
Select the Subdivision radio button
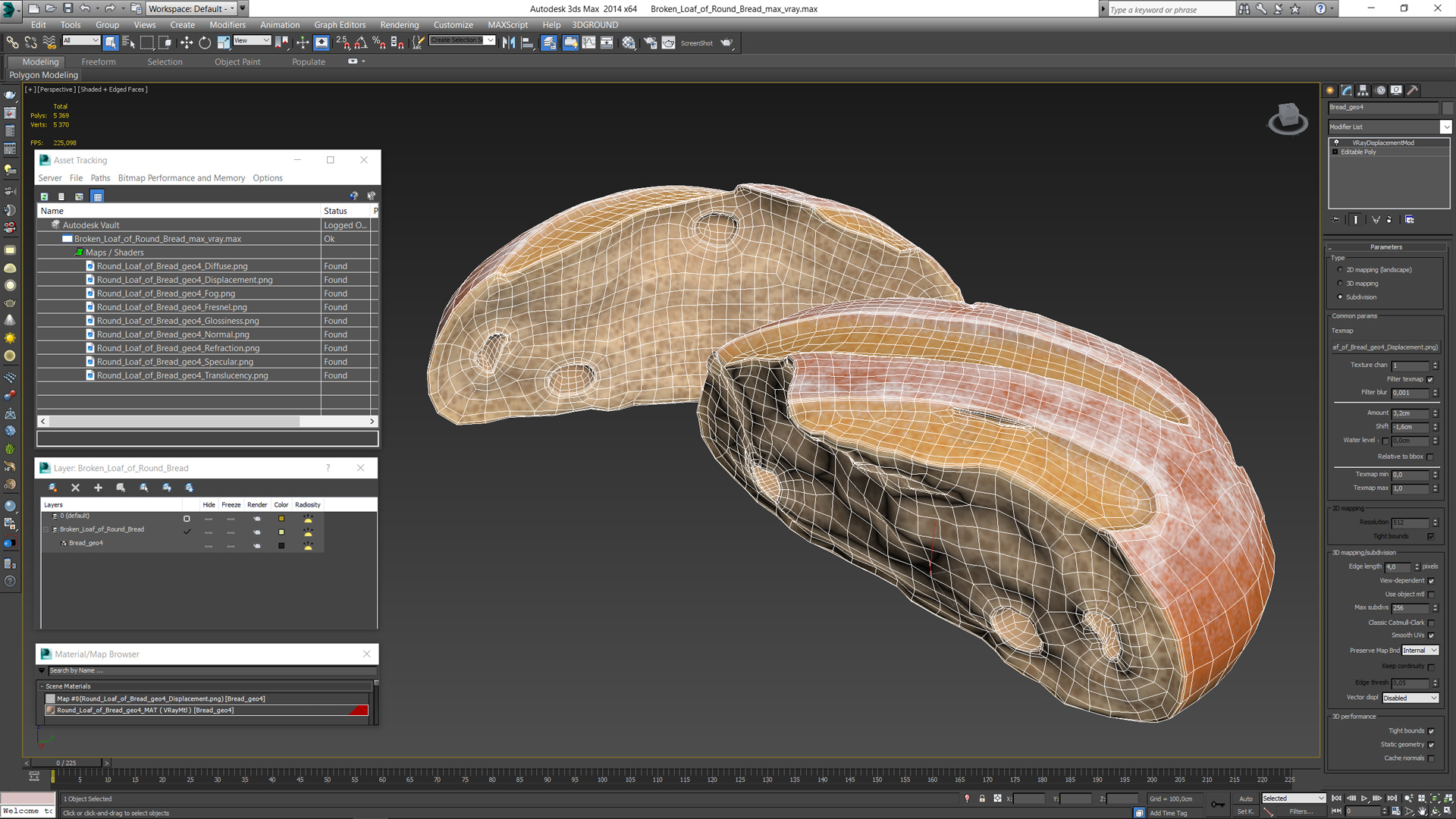(x=1340, y=297)
